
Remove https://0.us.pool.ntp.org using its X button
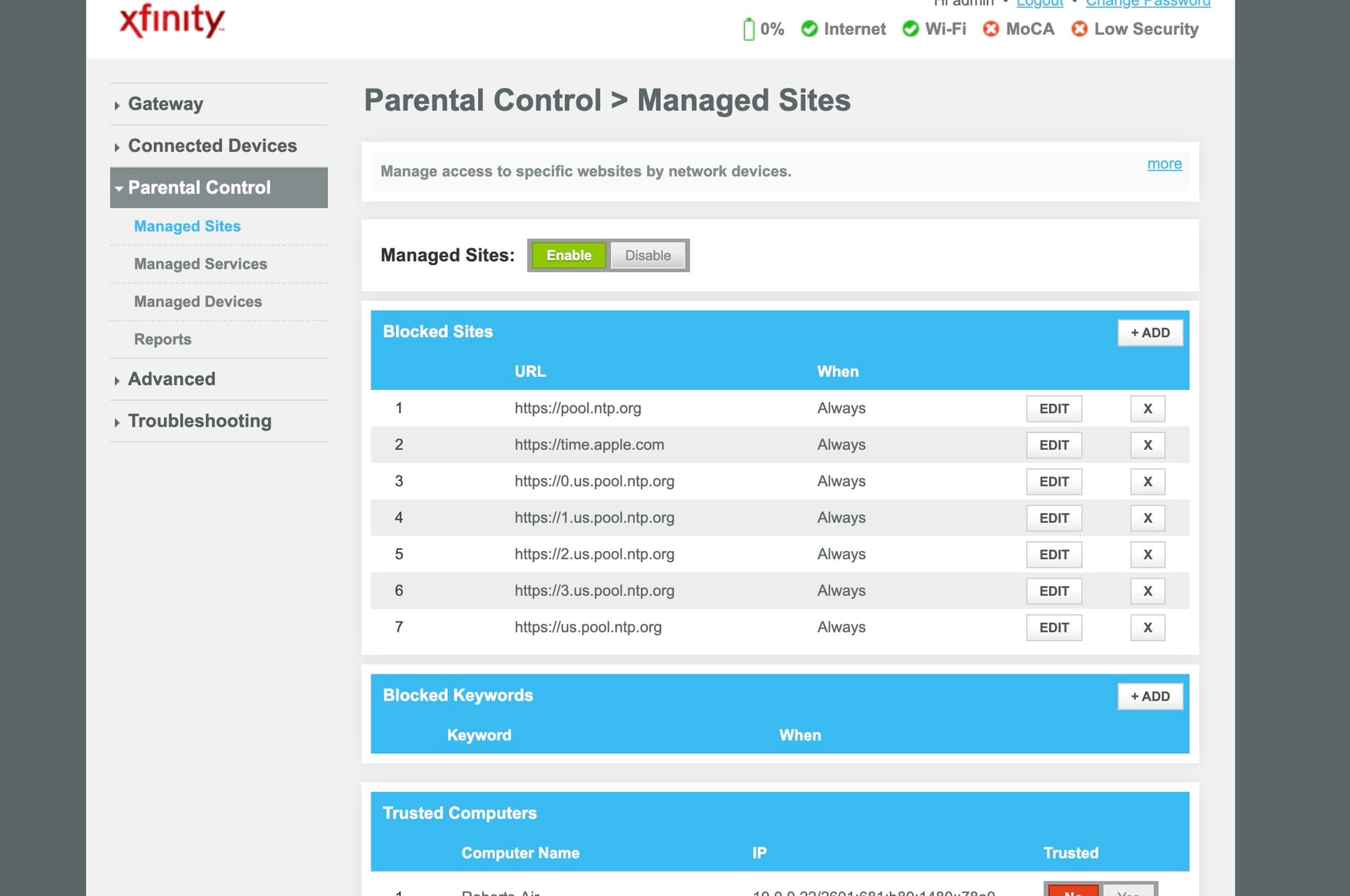coord(1147,481)
